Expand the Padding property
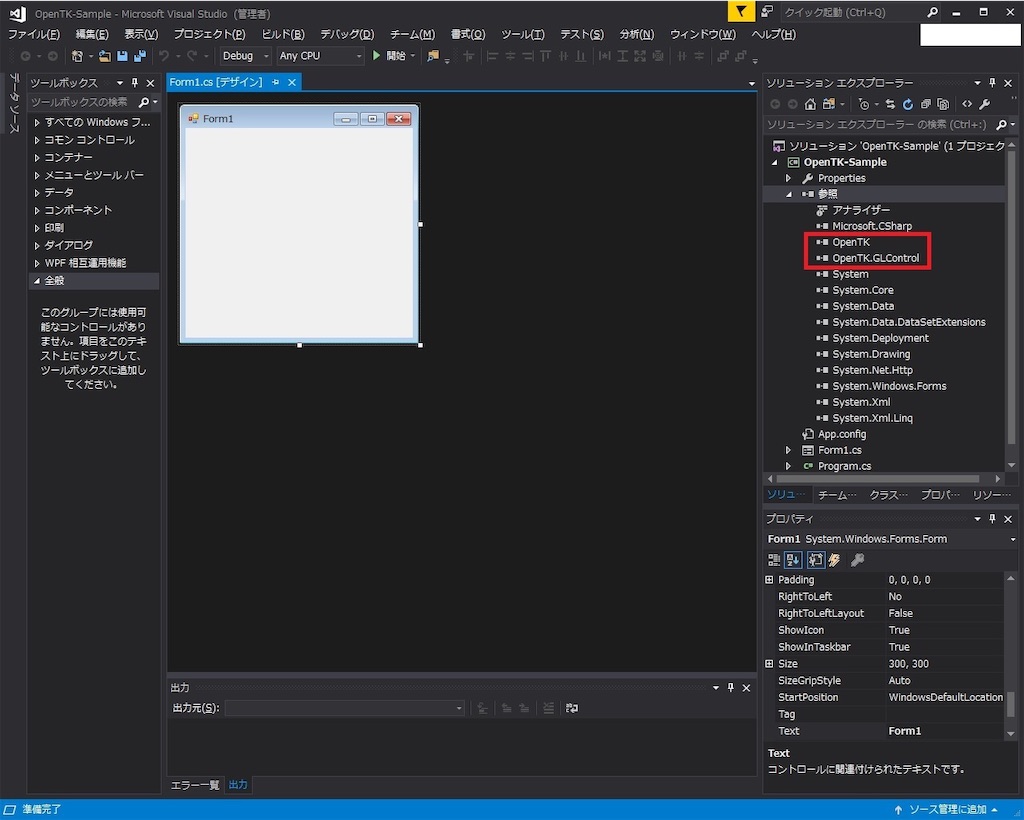Viewport: 1024px width, 820px height. (769, 580)
